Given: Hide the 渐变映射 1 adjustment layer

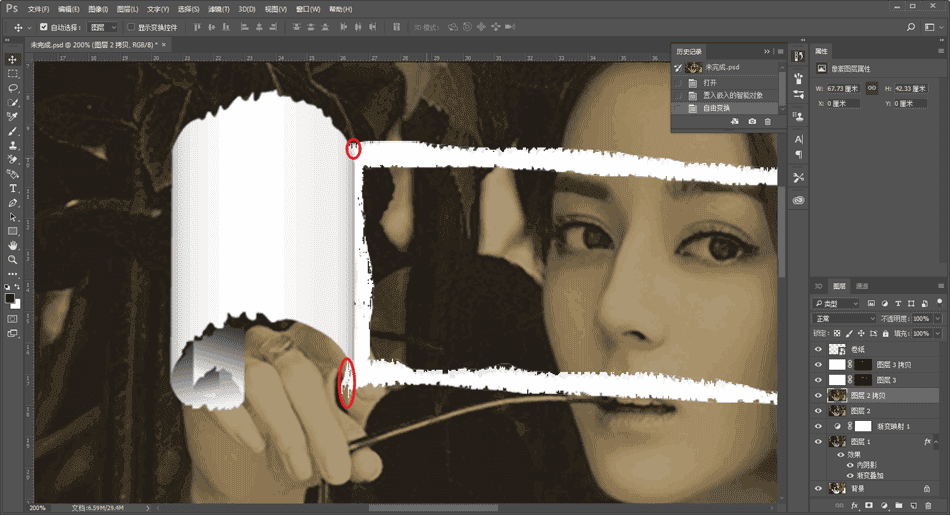Looking at the screenshot, I should (x=818, y=427).
